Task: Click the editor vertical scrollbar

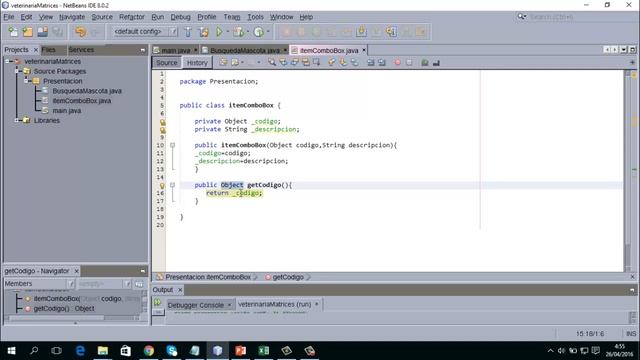Action: point(627,171)
